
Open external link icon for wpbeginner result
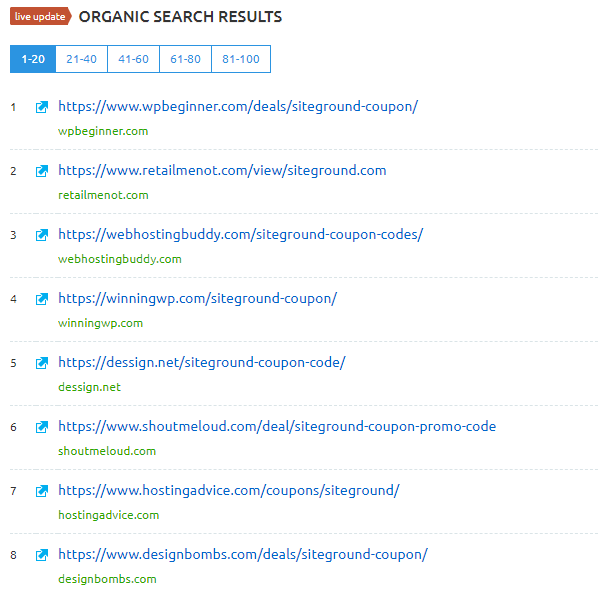[42, 107]
